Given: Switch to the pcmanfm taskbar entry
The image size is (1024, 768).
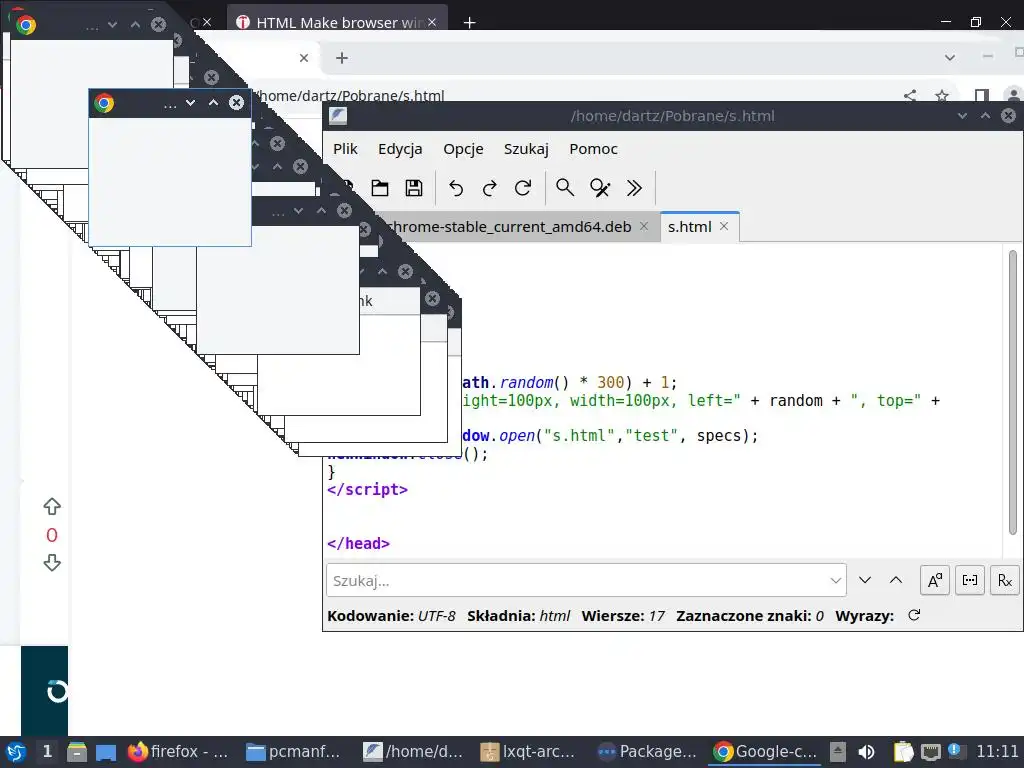Looking at the screenshot, I should click(293, 752).
